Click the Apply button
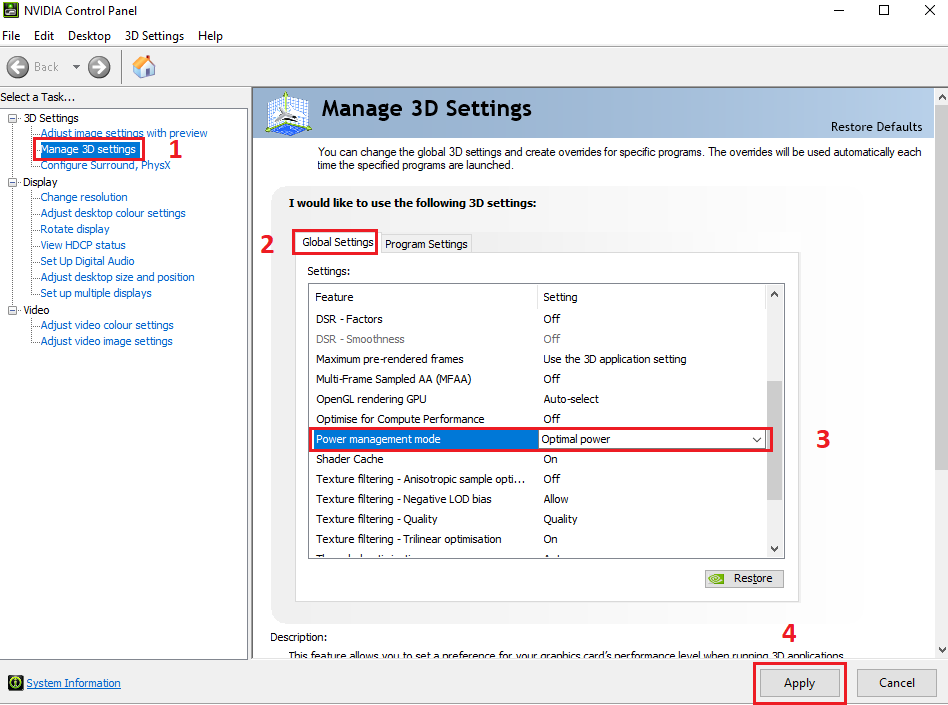The height and width of the screenshot is (705, 948). pos(799,683)
